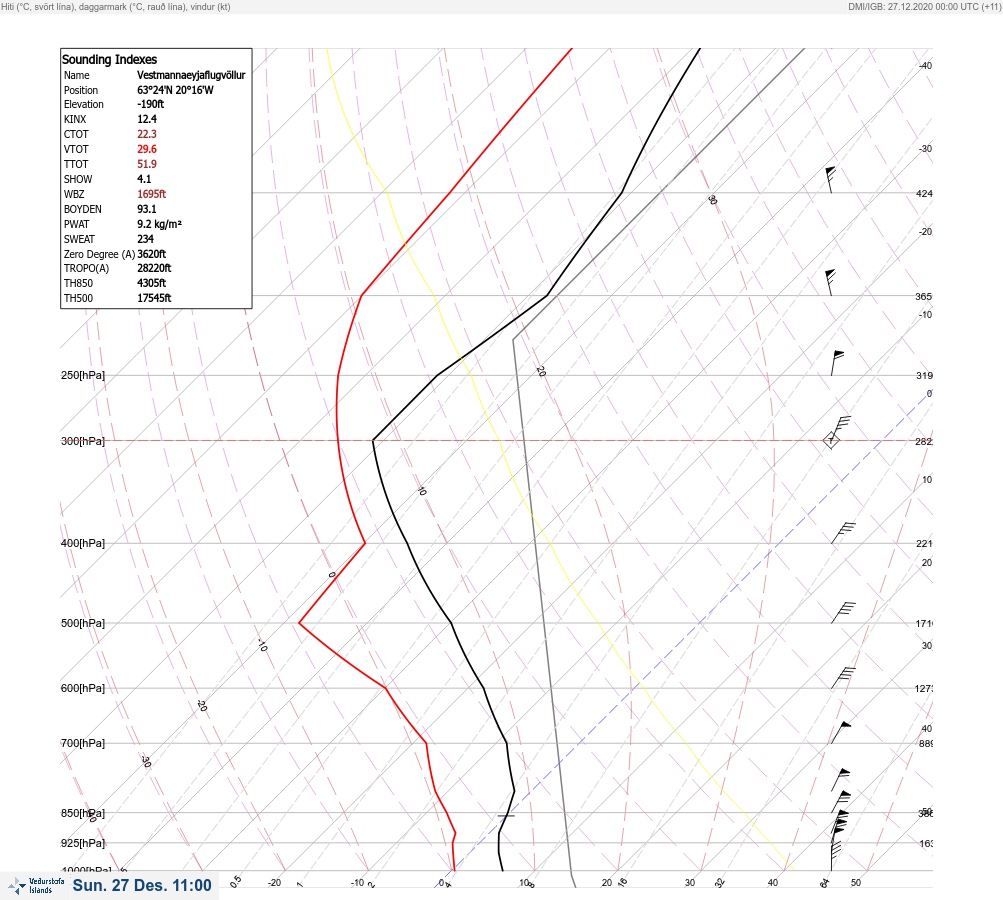The image size is (1003, 900).
Task: Click the position value 63°24'N 20°16'W
Action: [175, 90]
